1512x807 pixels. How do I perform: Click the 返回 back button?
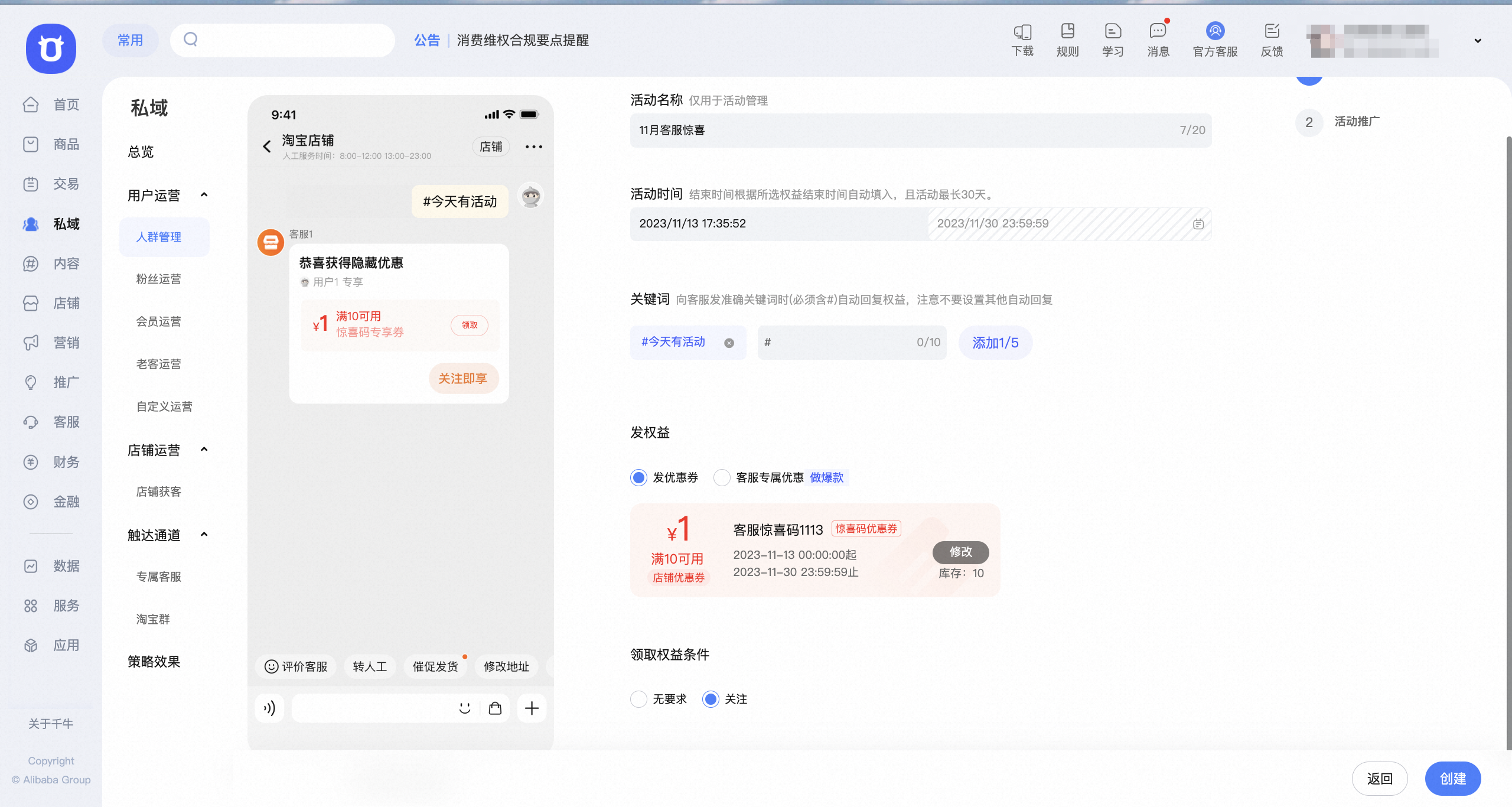(1380, 779)
